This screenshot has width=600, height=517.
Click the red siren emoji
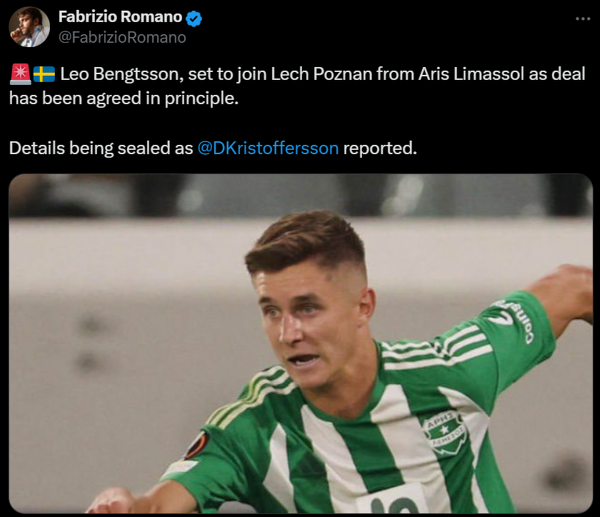tap(19, 74)
